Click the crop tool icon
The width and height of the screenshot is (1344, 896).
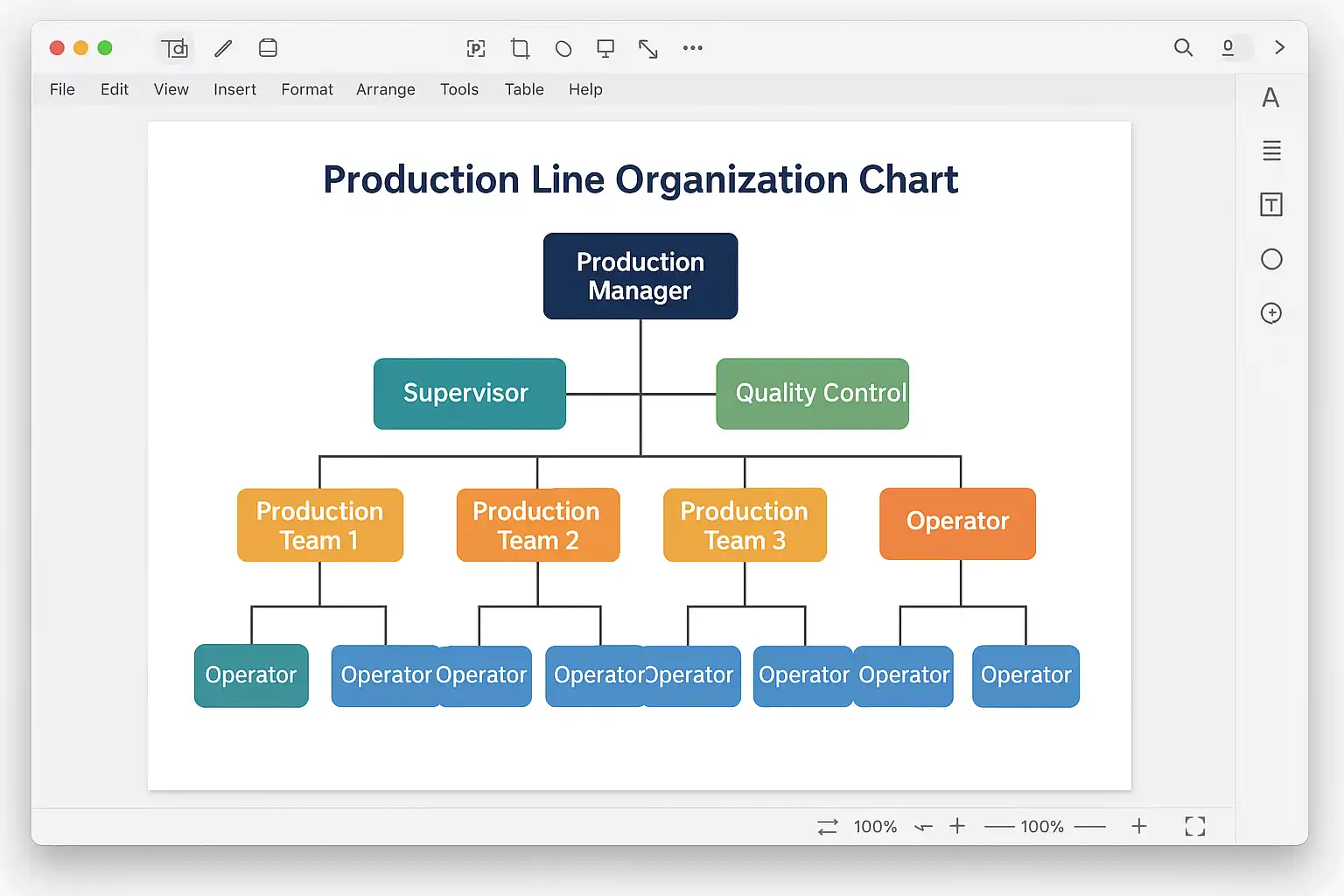[x=520, y=48]
